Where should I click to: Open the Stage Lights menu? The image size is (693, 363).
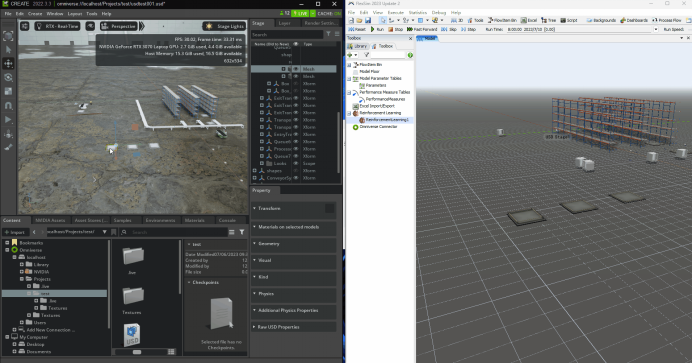[x=224, y=27]
